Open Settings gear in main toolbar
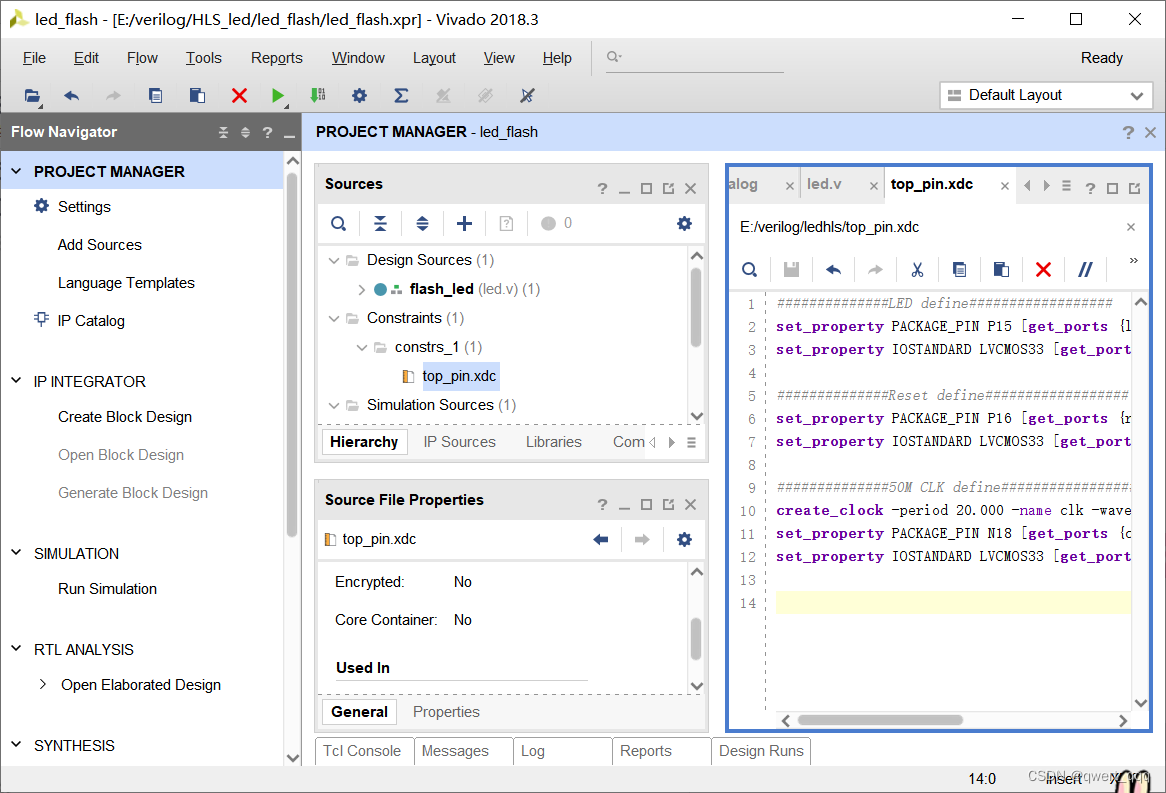 point(359,96)
